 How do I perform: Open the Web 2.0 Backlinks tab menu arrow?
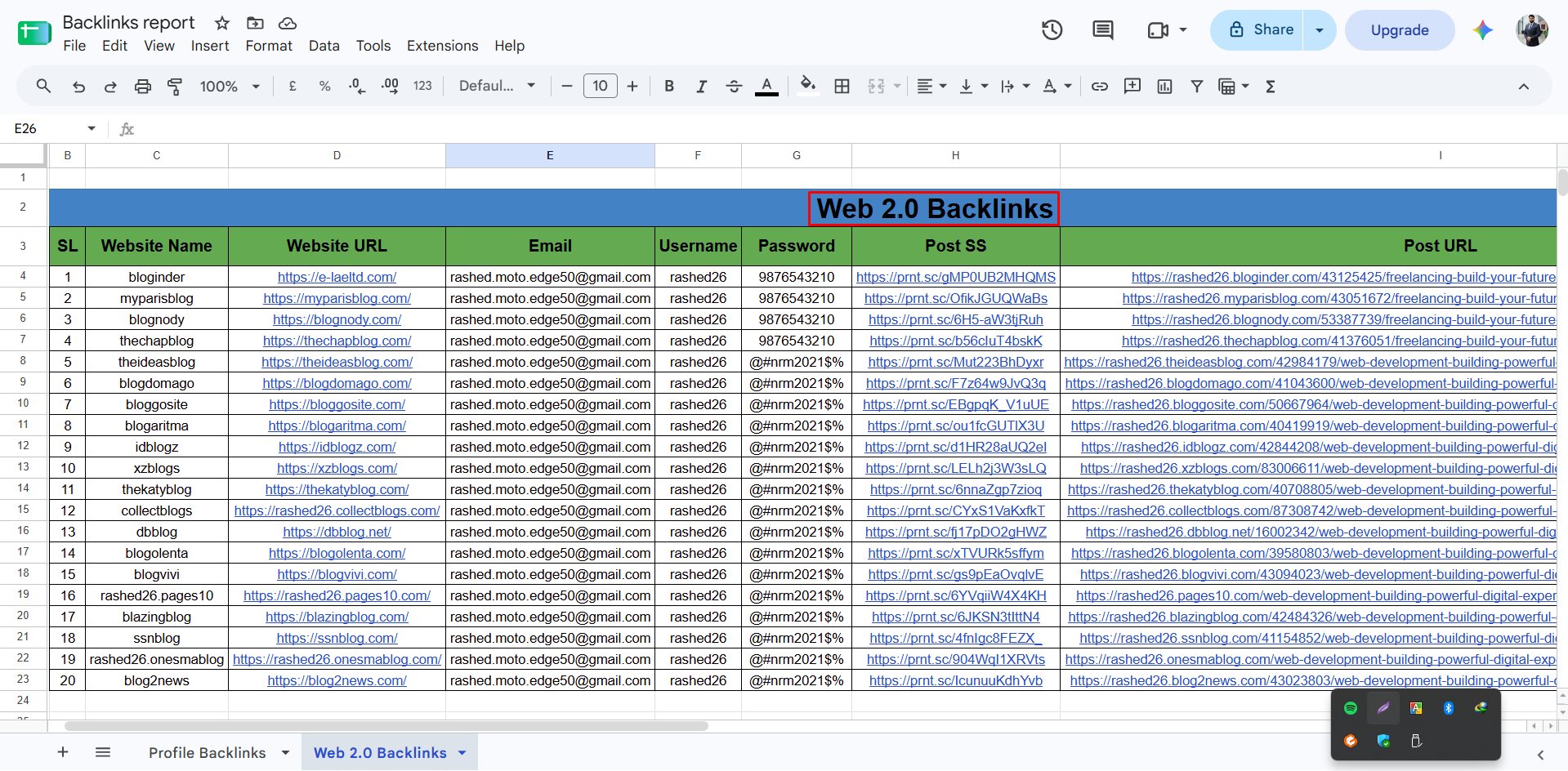tap(462, 752)
